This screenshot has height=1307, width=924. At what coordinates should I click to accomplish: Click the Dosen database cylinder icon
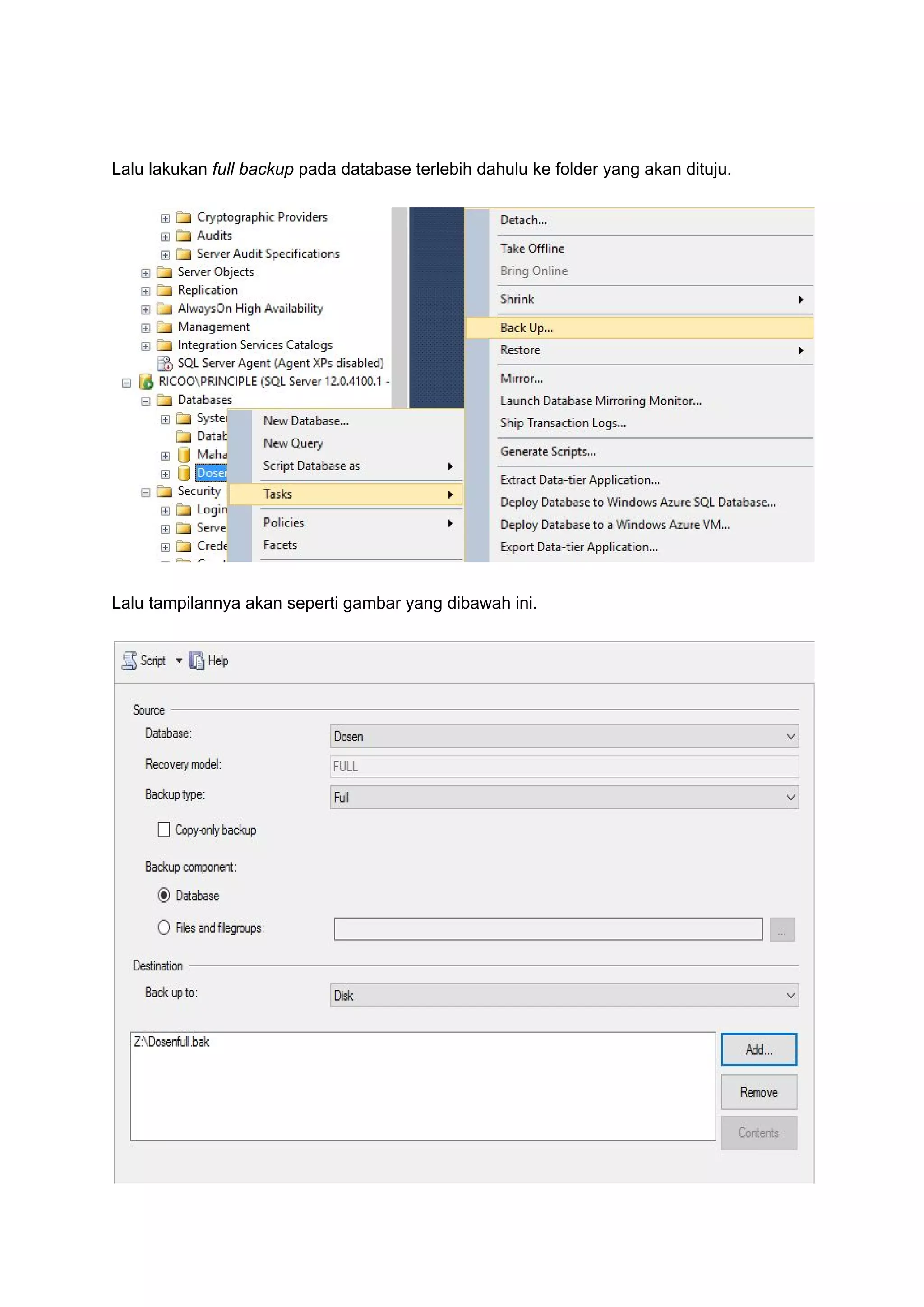pyautogui.click(x=183, y=473)
